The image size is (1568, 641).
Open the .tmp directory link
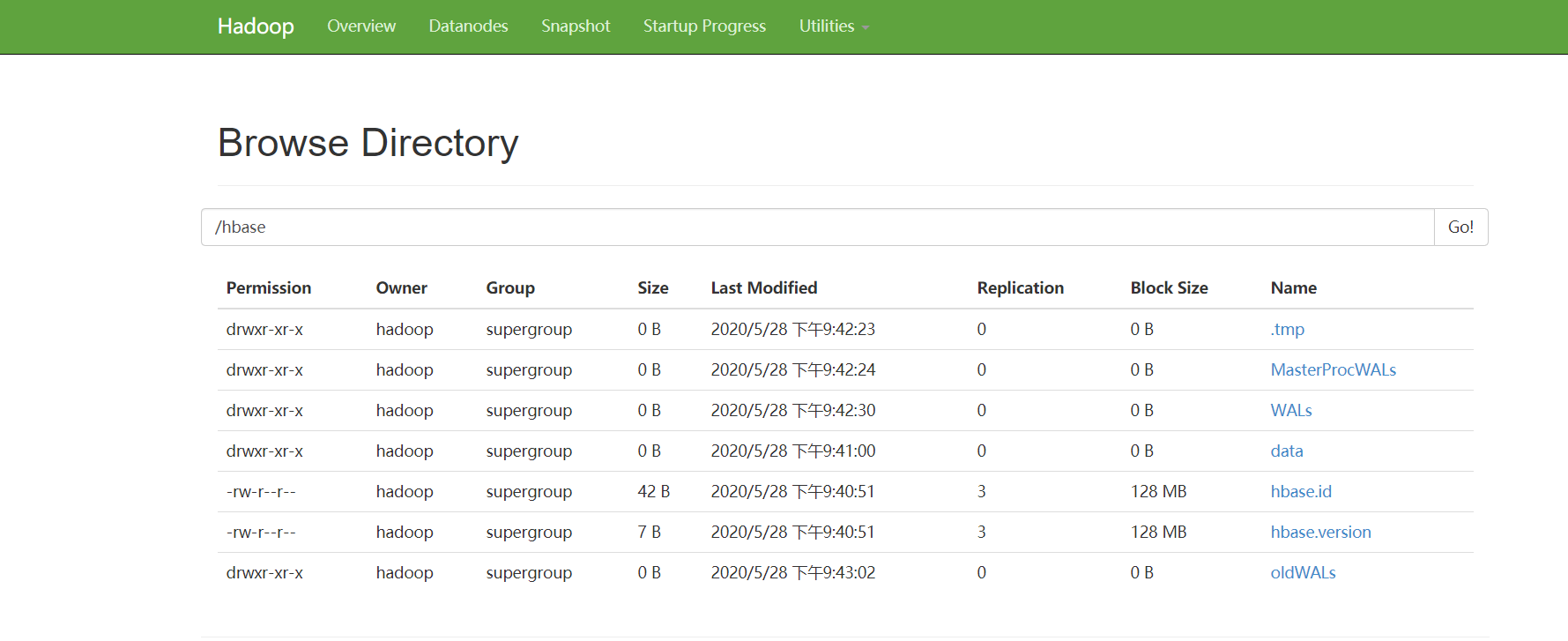click(x=1287, y=329)
